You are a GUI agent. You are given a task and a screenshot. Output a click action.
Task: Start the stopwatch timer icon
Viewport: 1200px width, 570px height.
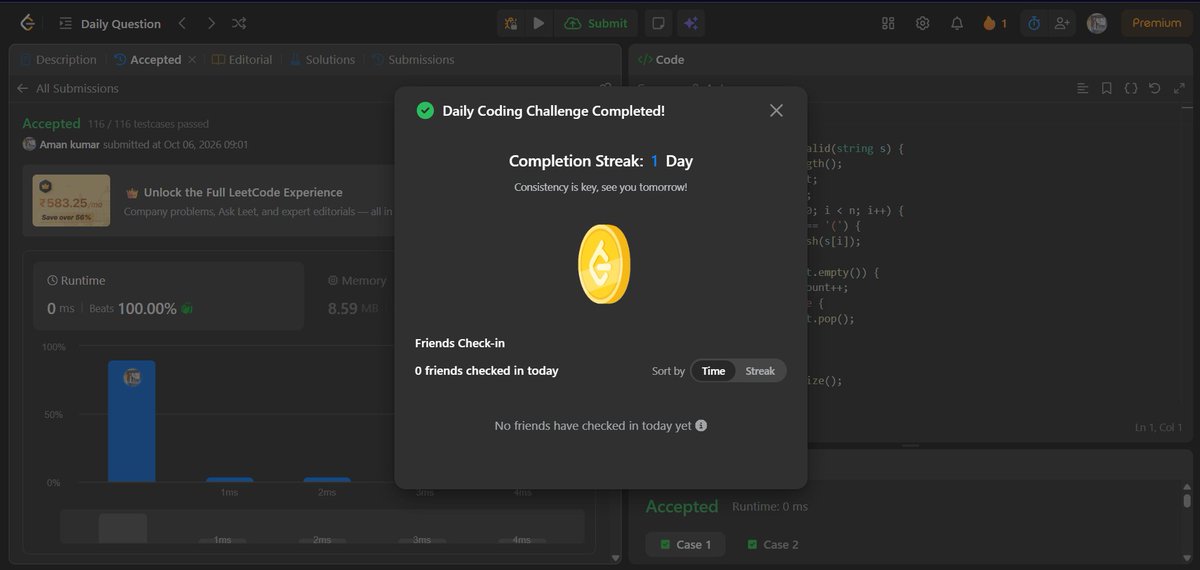tap(1033, 23)
